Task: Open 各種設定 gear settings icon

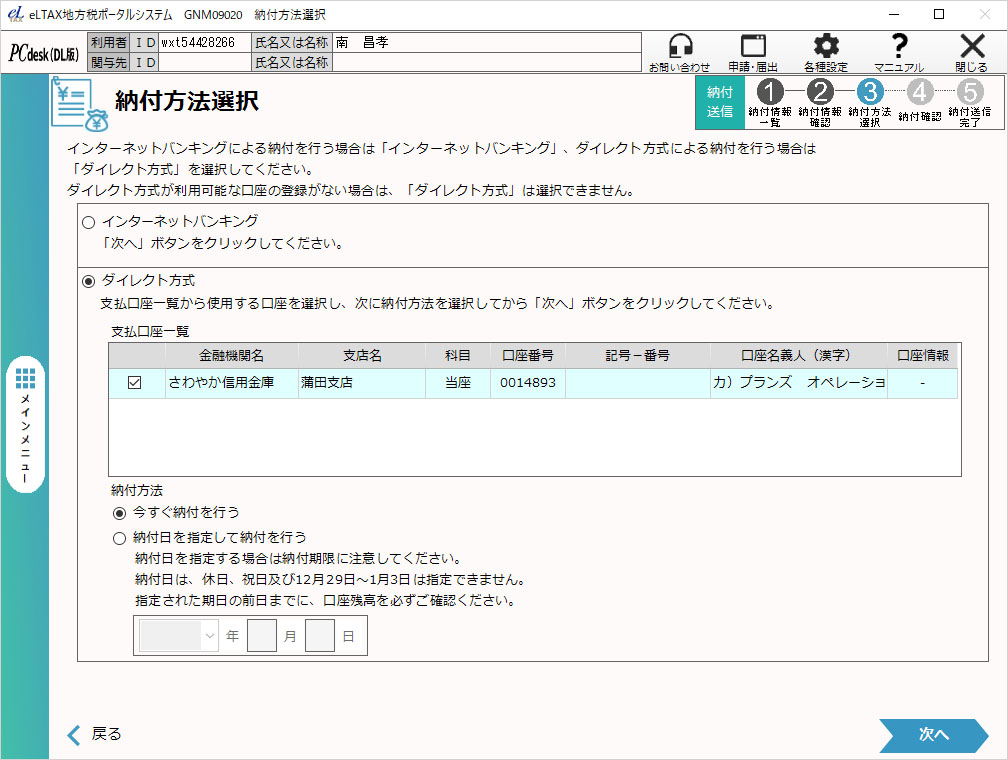Action: point(826,48)
